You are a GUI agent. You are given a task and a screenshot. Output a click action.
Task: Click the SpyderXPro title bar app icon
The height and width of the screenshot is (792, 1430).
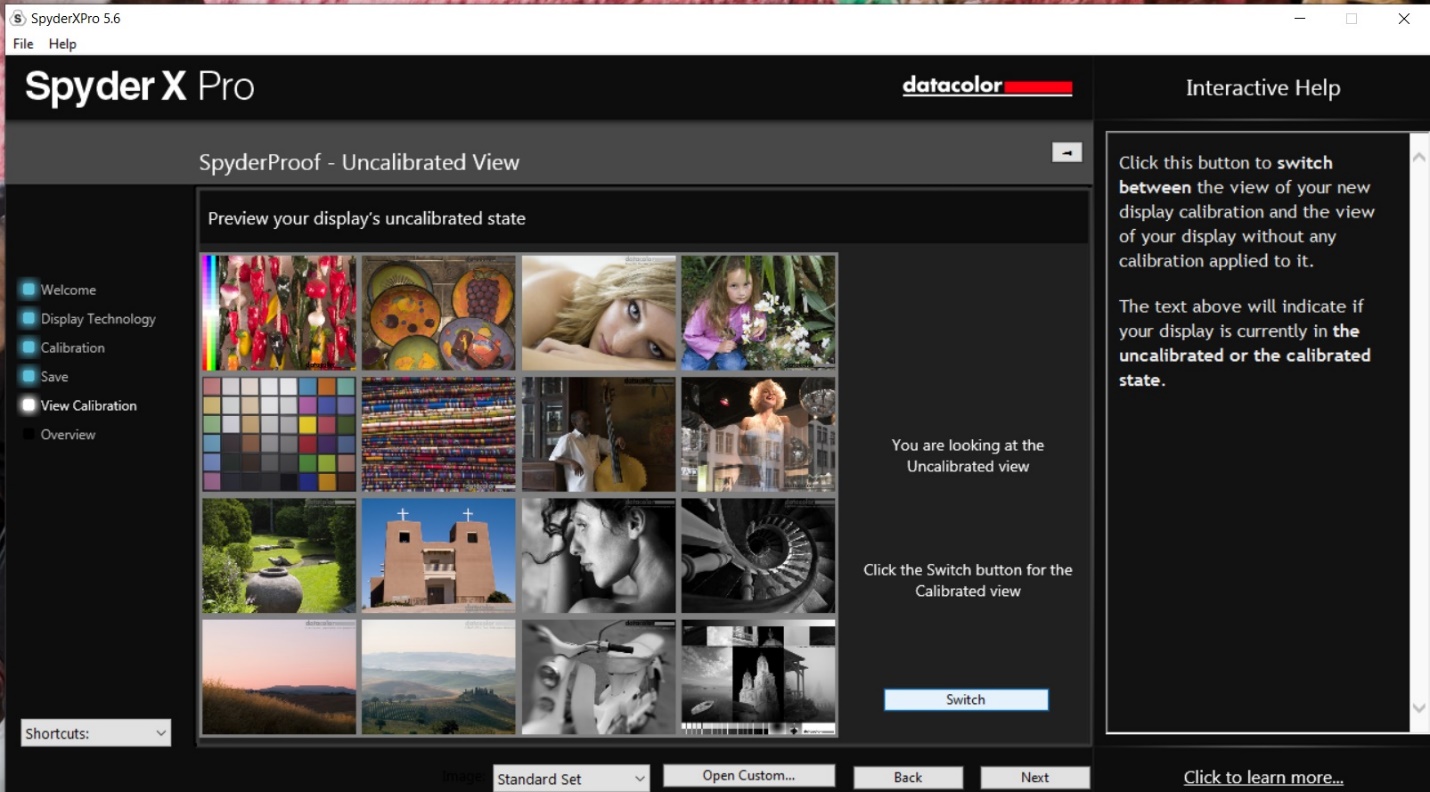point(17,18)
